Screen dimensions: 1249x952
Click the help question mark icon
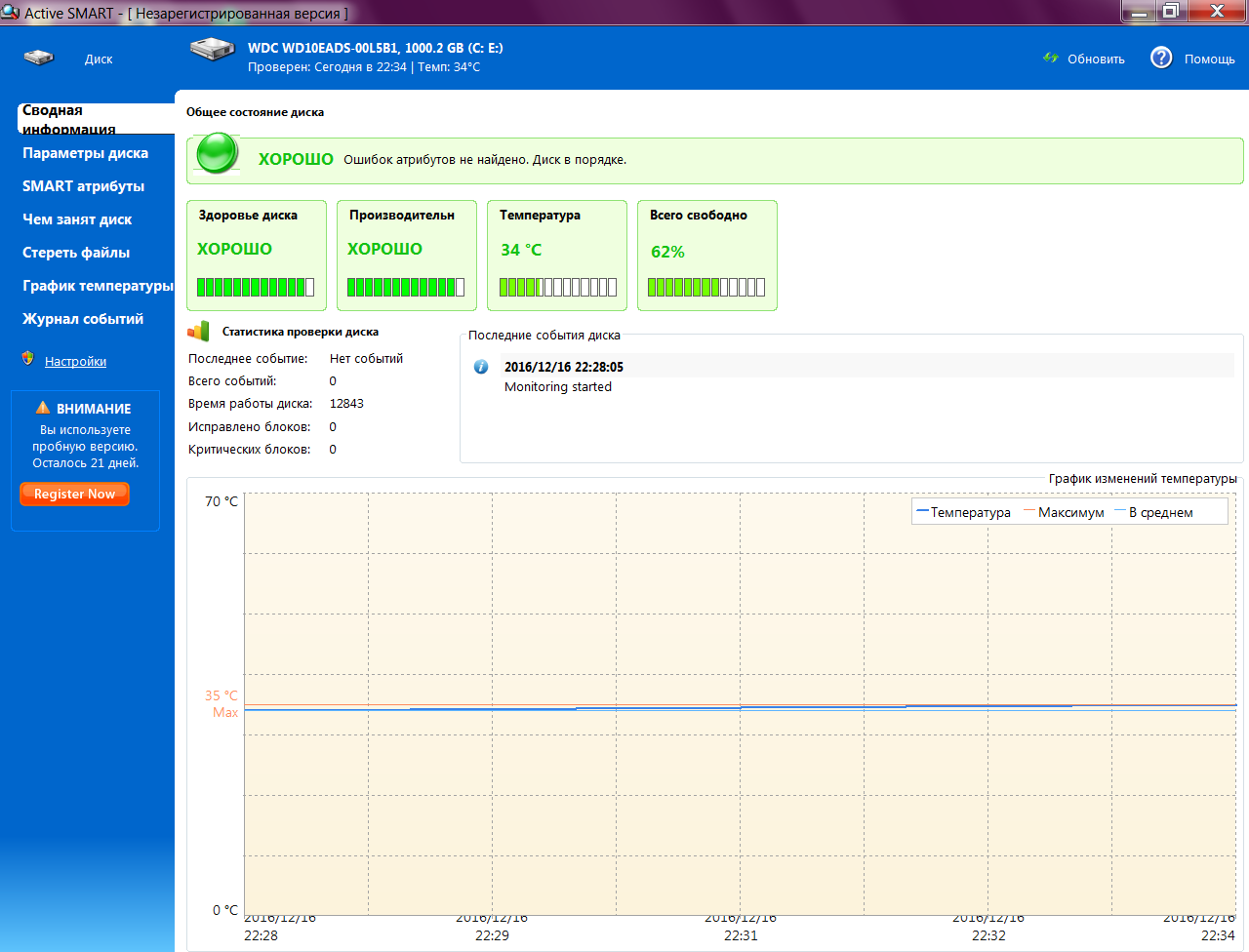1161,59
